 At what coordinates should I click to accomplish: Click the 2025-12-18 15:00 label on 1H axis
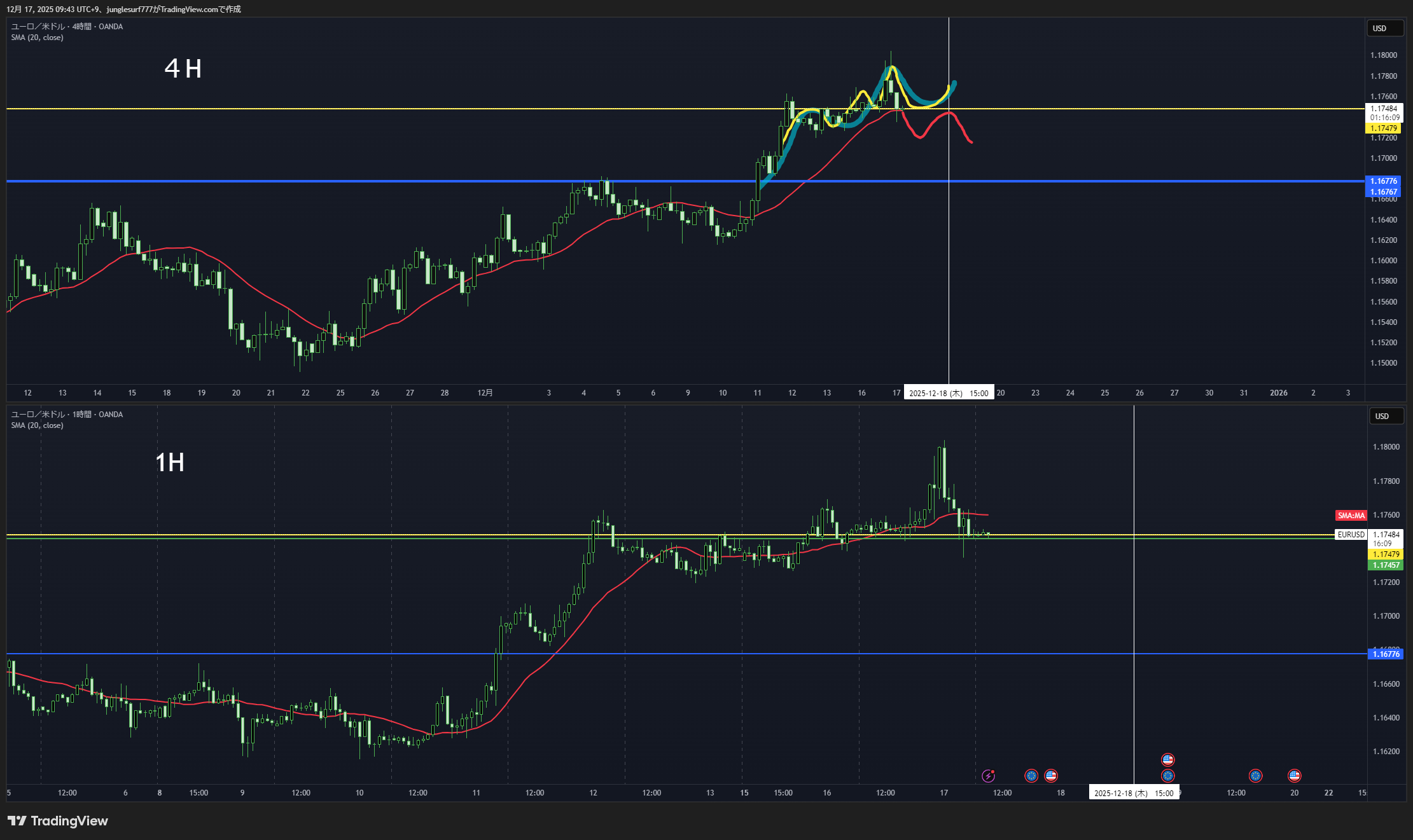pos(1133,793)
